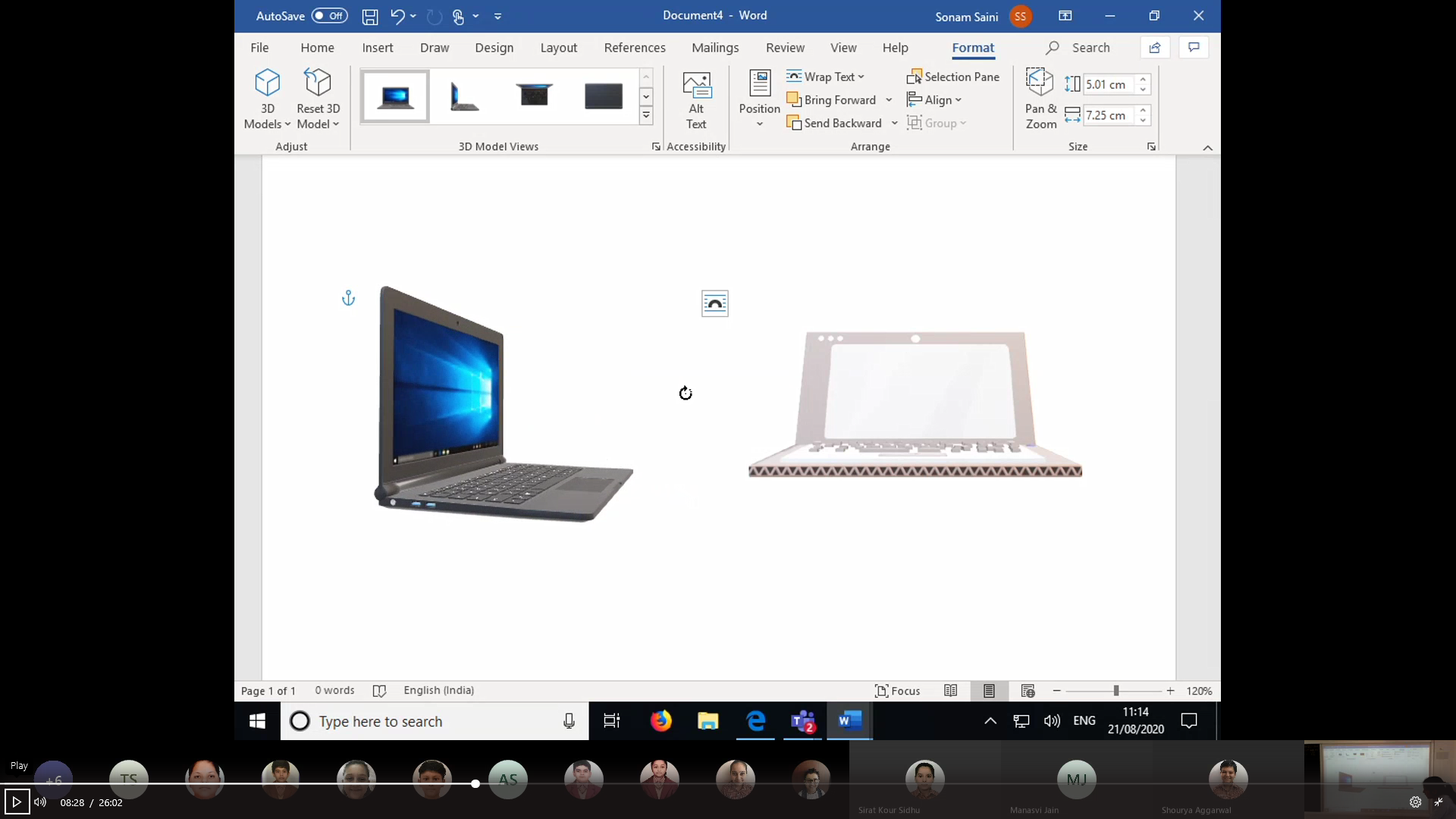Open the Undo history dropdown
The height and width of the screenshot is (819, 1456).
pyautogui.click(x=413, y=16)
